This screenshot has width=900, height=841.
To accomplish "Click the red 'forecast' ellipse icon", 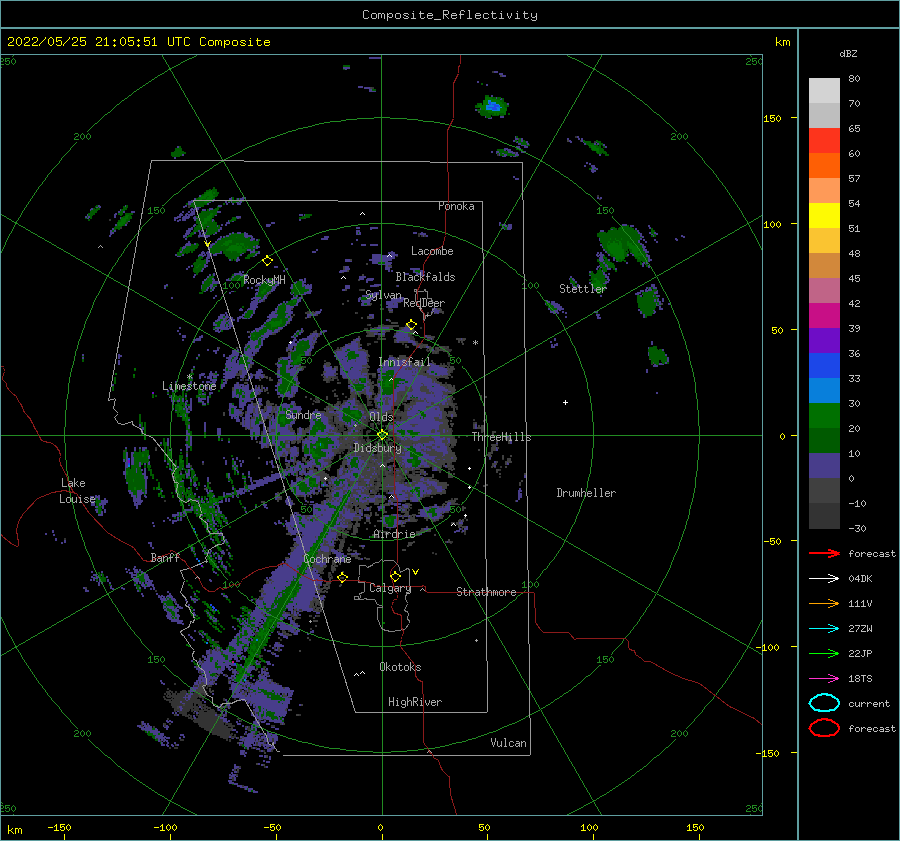I will [x=824, y=728].
